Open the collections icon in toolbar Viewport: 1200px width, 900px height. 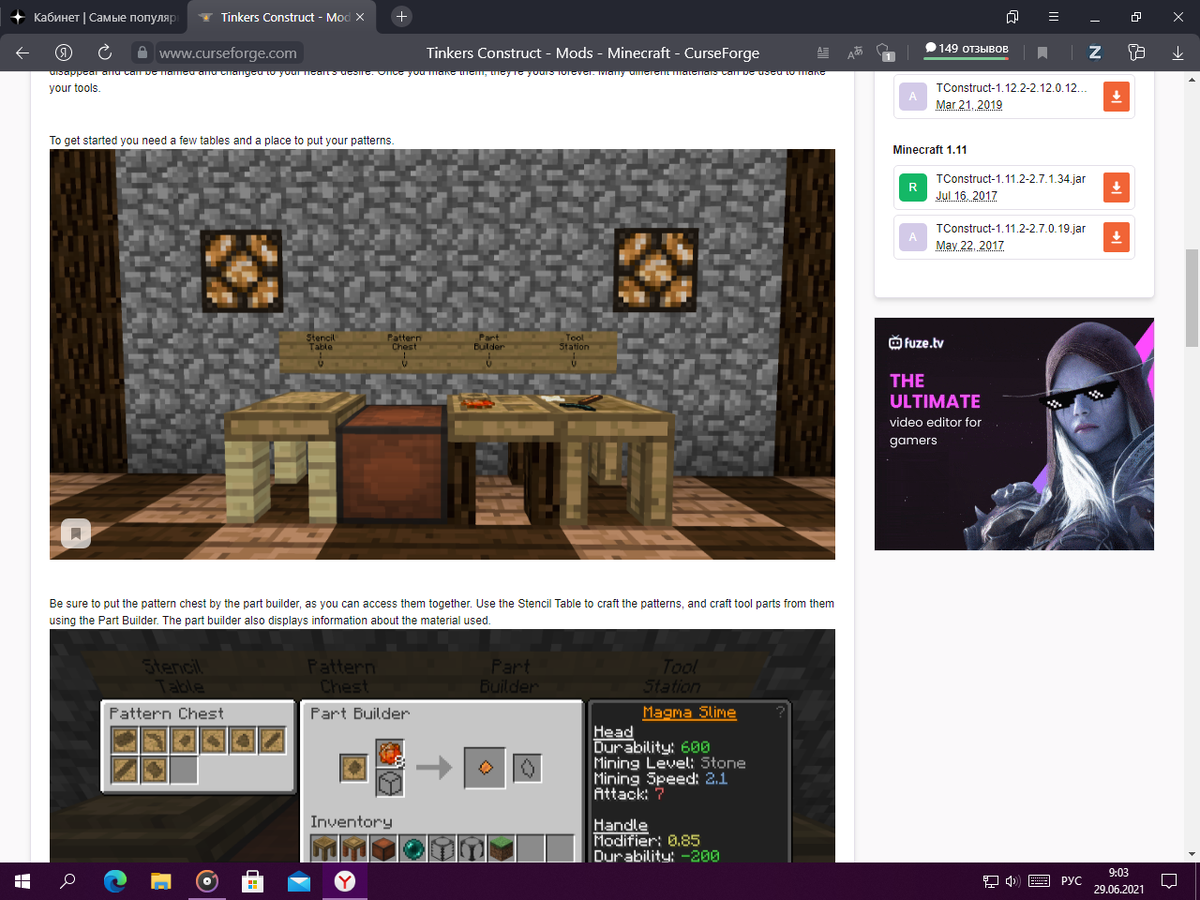(x=1135, y=53)
